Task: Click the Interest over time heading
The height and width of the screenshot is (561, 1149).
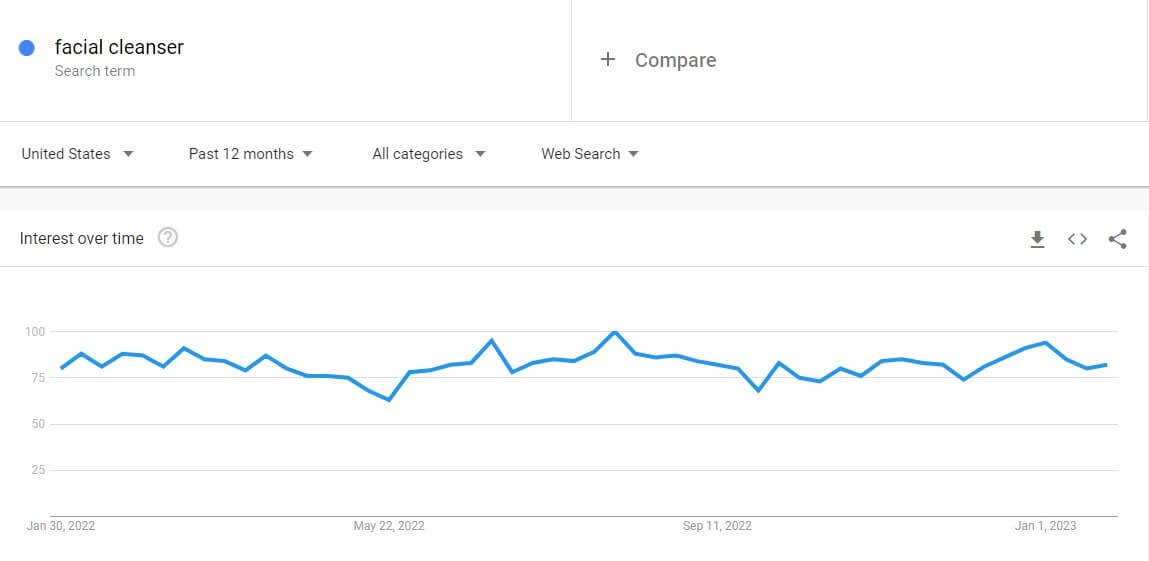Action: (81, 238)
